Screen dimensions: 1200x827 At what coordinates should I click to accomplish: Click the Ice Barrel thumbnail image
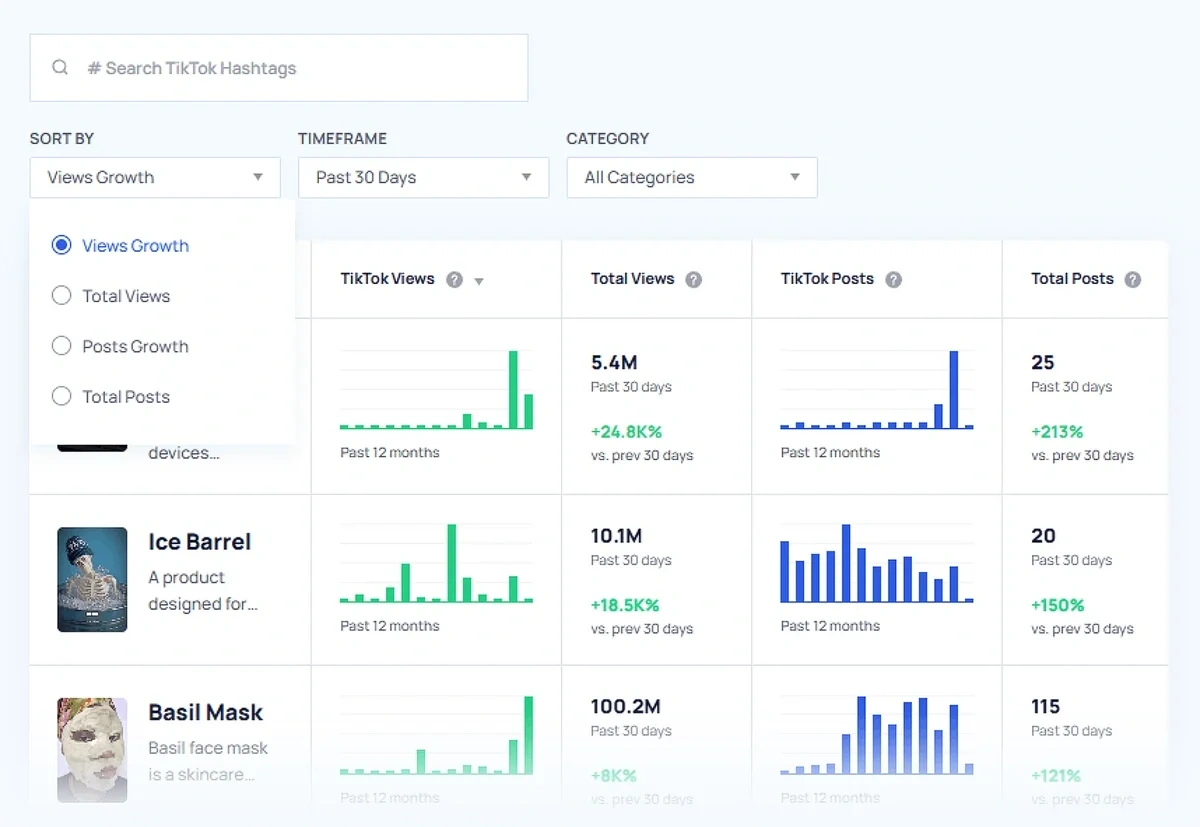pos(92,580)
